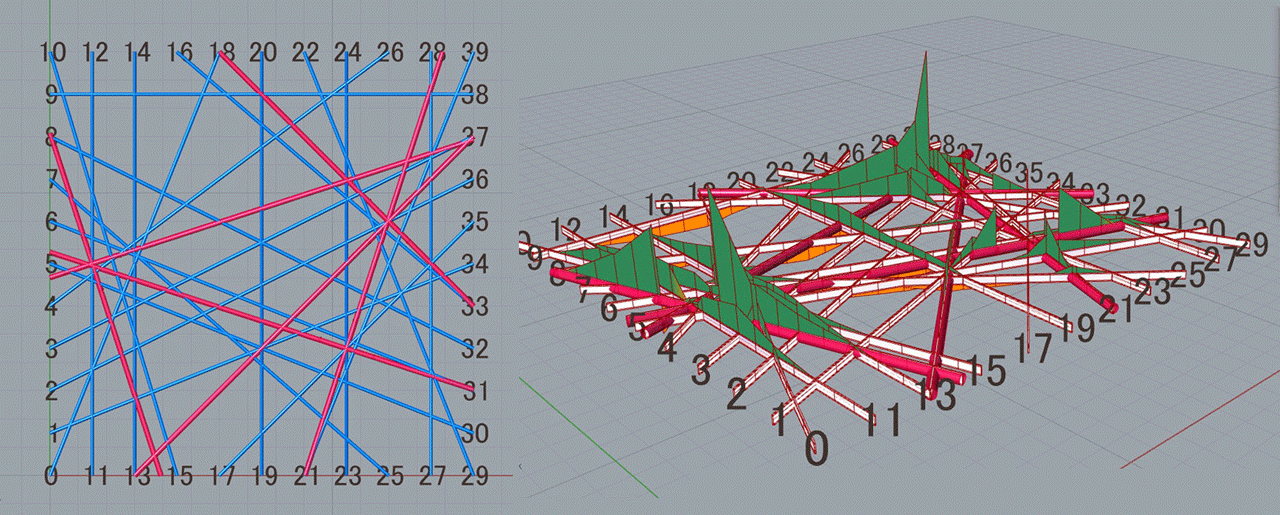Image resolution: width=1280 pixels, height=515 pixels.
Task: Select label 28 on the plan view's top edge
Action: [432, 52]
